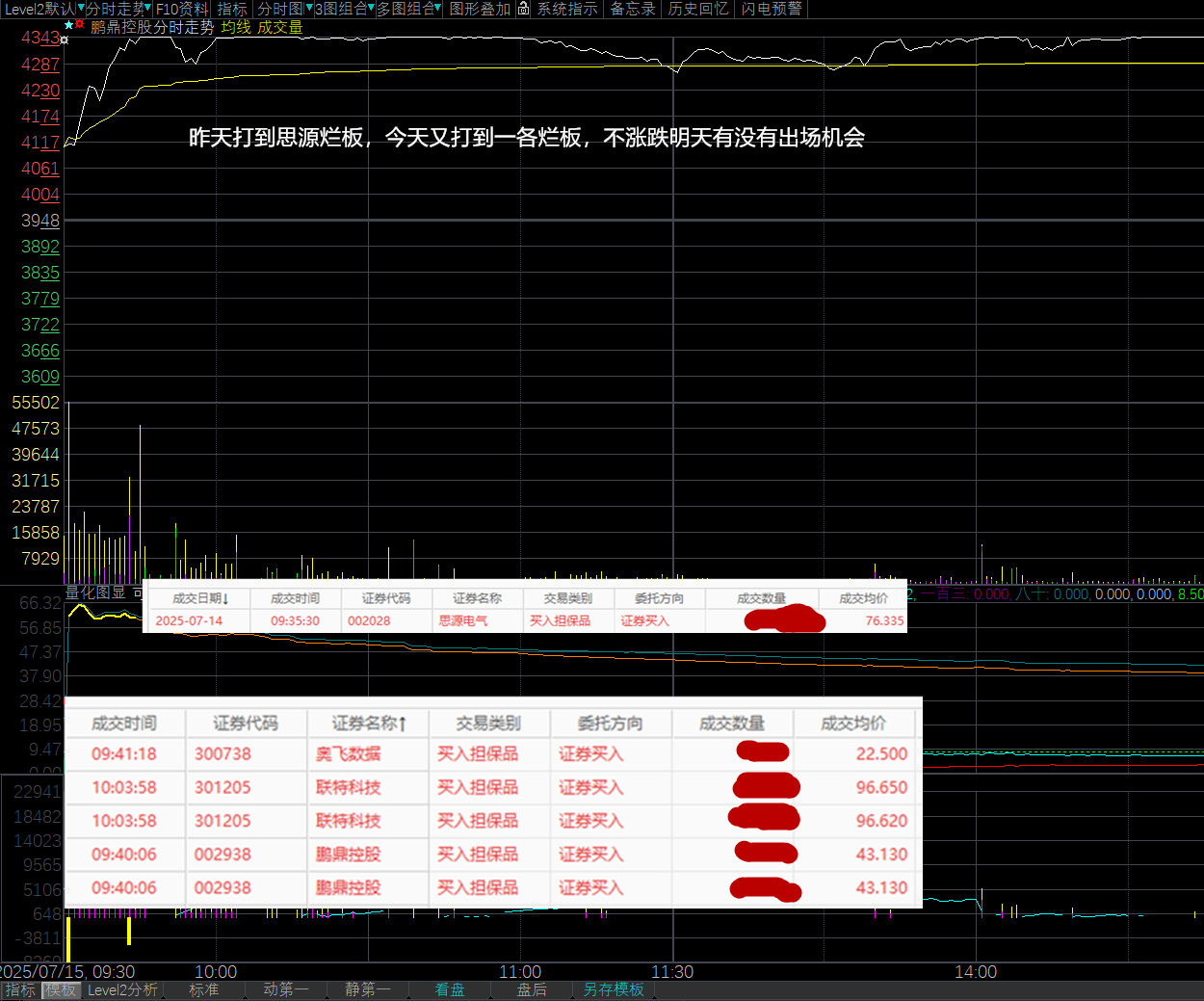Click the 成交量 legend label
Screen dimensions: 1204x1001
(280, 27)
